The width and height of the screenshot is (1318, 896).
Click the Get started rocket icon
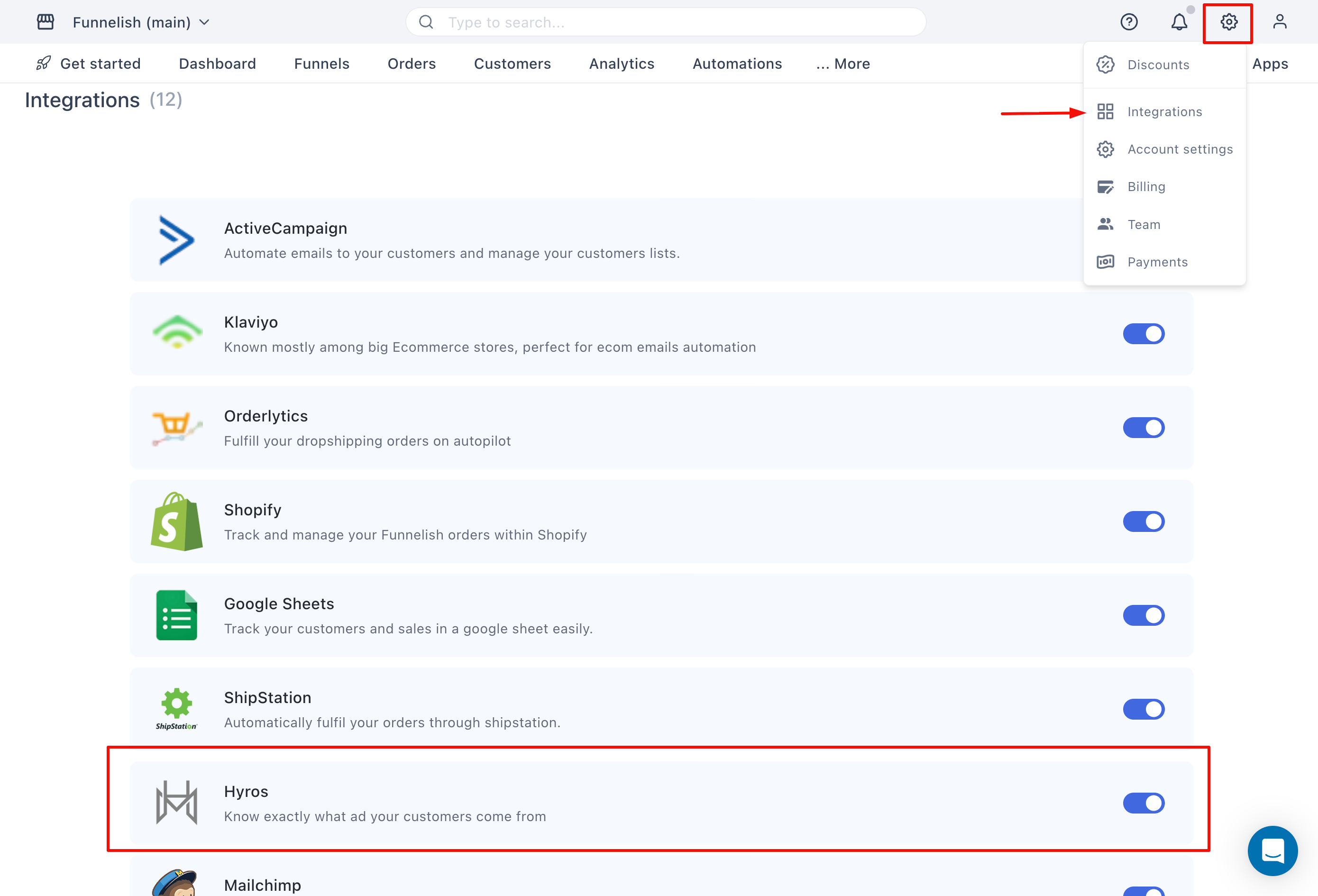[44, 64]
